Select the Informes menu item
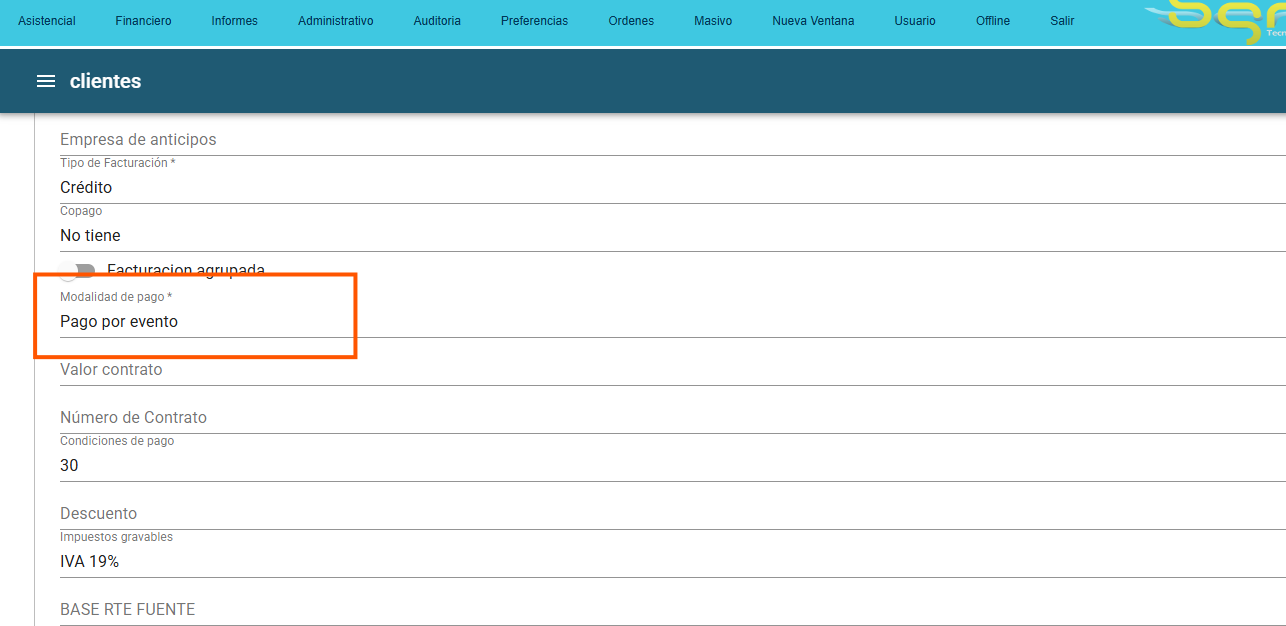This screenshot has width=1286, height=626. 234,21
